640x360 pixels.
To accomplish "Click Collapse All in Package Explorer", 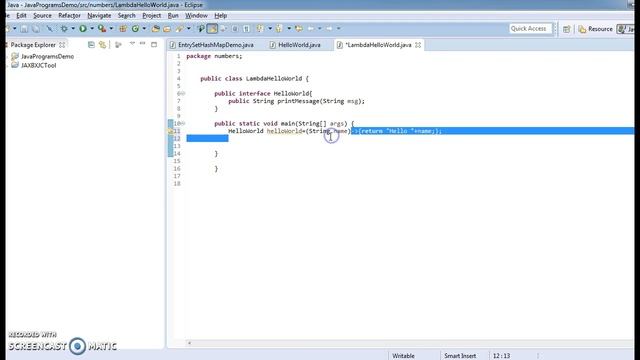I will pyautogui.click(x=91, y=44).
